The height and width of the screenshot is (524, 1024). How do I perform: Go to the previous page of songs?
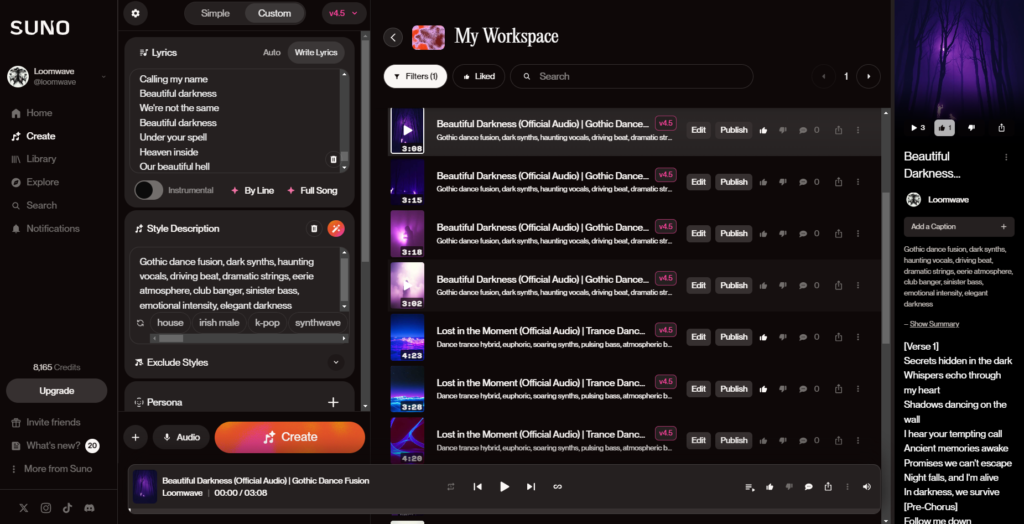click(824, 76)
